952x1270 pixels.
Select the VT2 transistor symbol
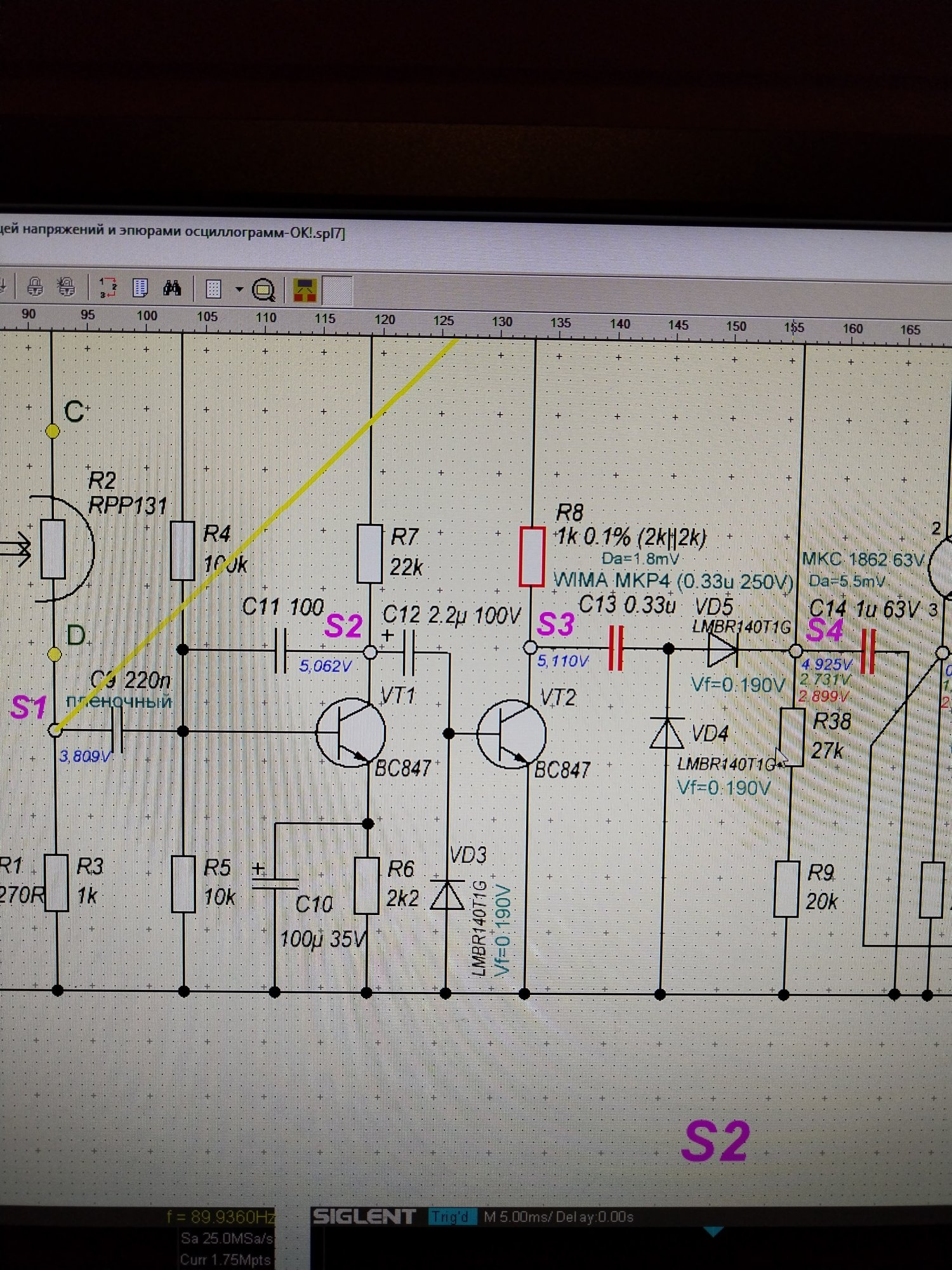(512, 734)
